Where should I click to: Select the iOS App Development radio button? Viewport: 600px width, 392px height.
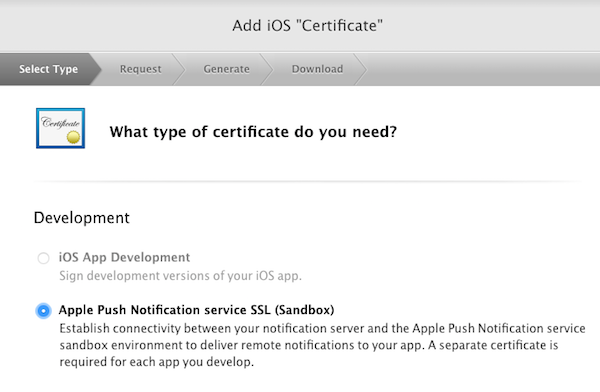pos(43,258)
